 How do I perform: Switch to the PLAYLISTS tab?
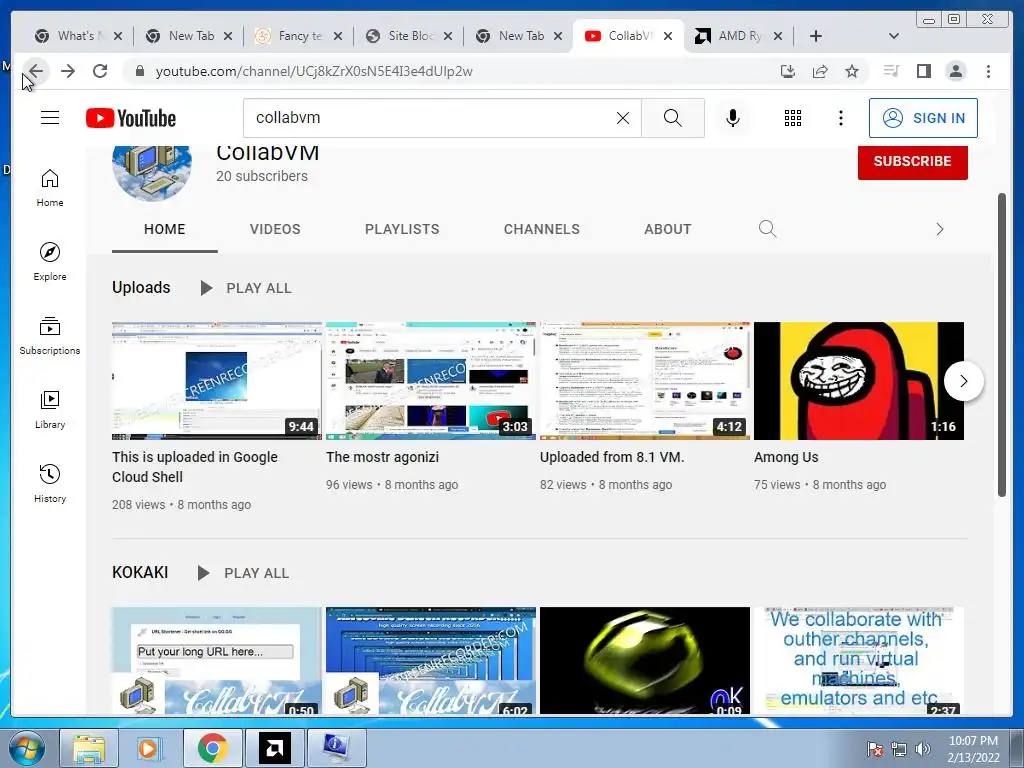402,229
